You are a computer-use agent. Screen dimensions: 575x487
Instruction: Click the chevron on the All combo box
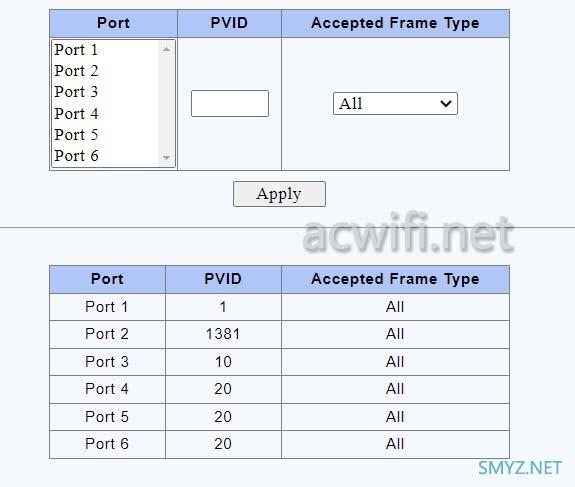[446, 103]
